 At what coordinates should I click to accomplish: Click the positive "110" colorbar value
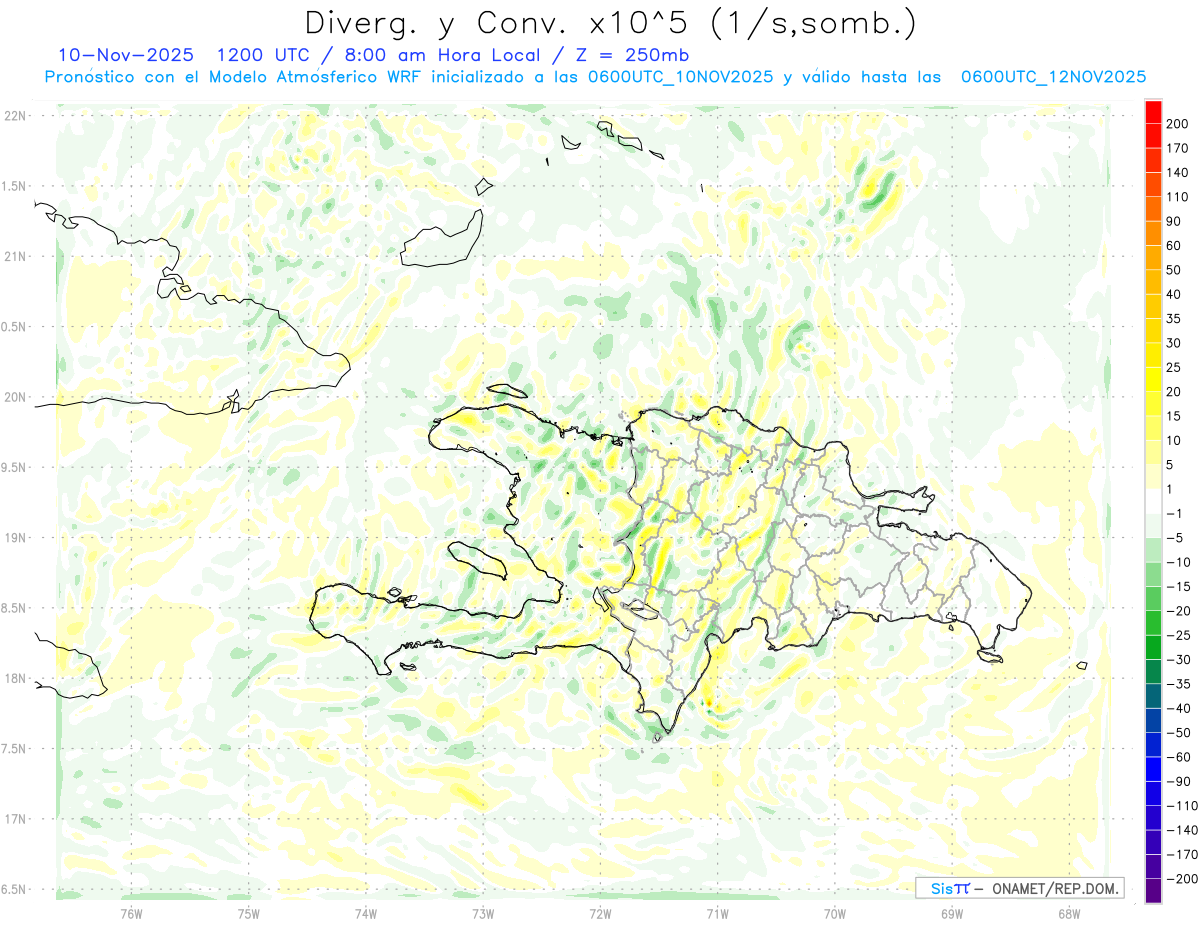pyautogui.click(x=1179, y=197)
